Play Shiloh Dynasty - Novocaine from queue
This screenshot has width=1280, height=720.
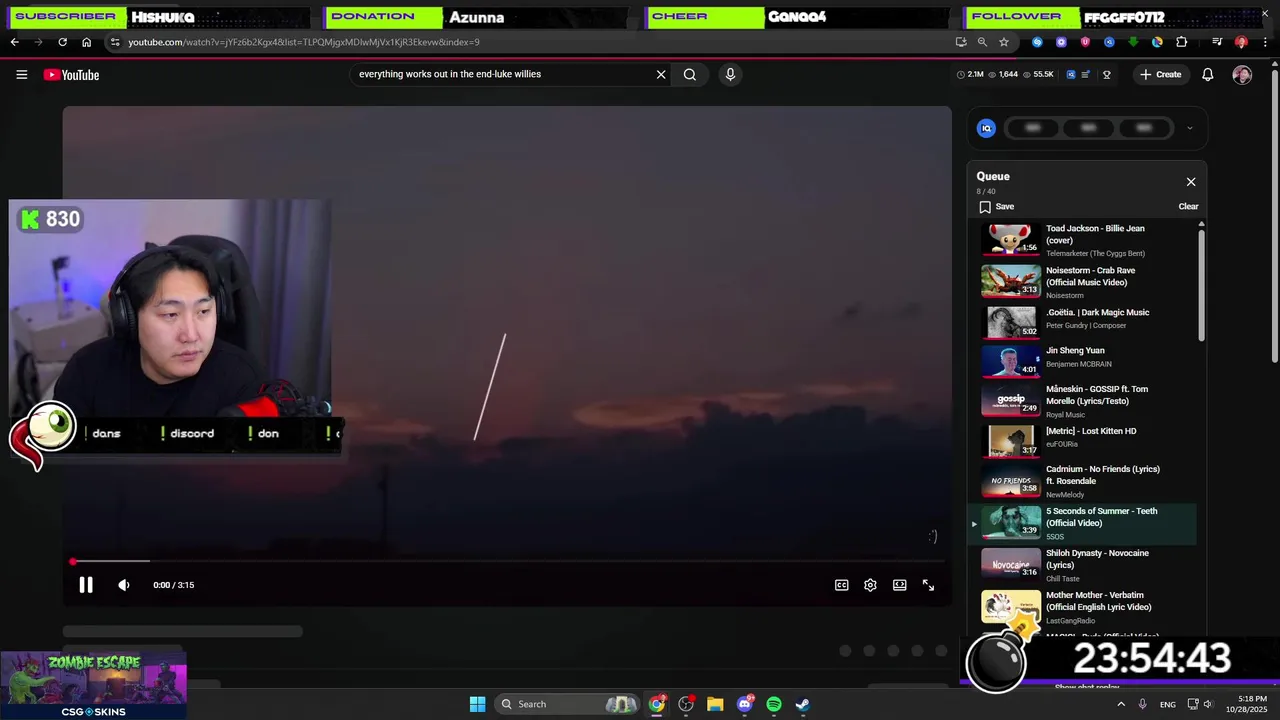[x=1088, y=565]
